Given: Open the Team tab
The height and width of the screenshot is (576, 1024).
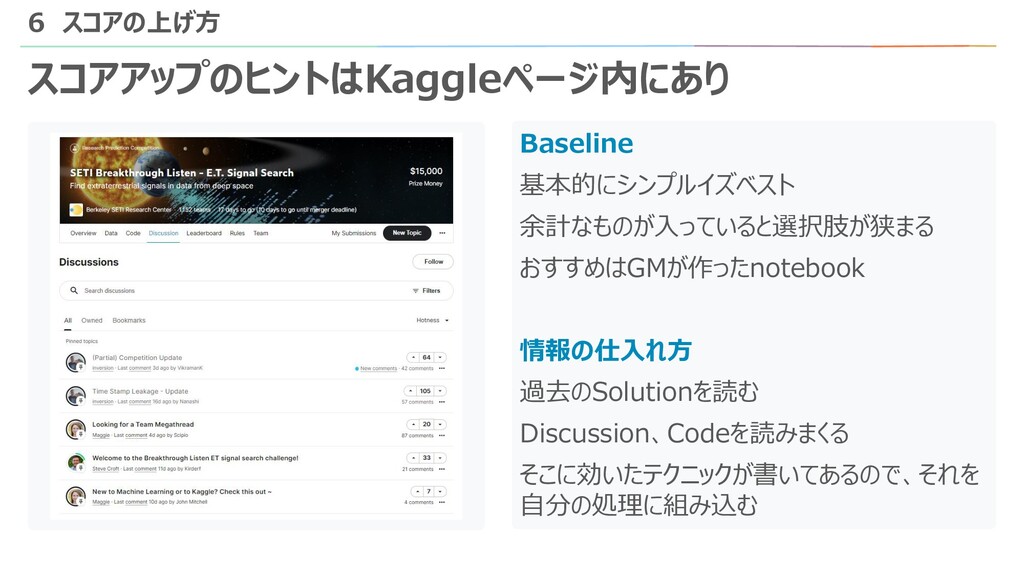Looking at the screenshot, I should pos(261,233).
